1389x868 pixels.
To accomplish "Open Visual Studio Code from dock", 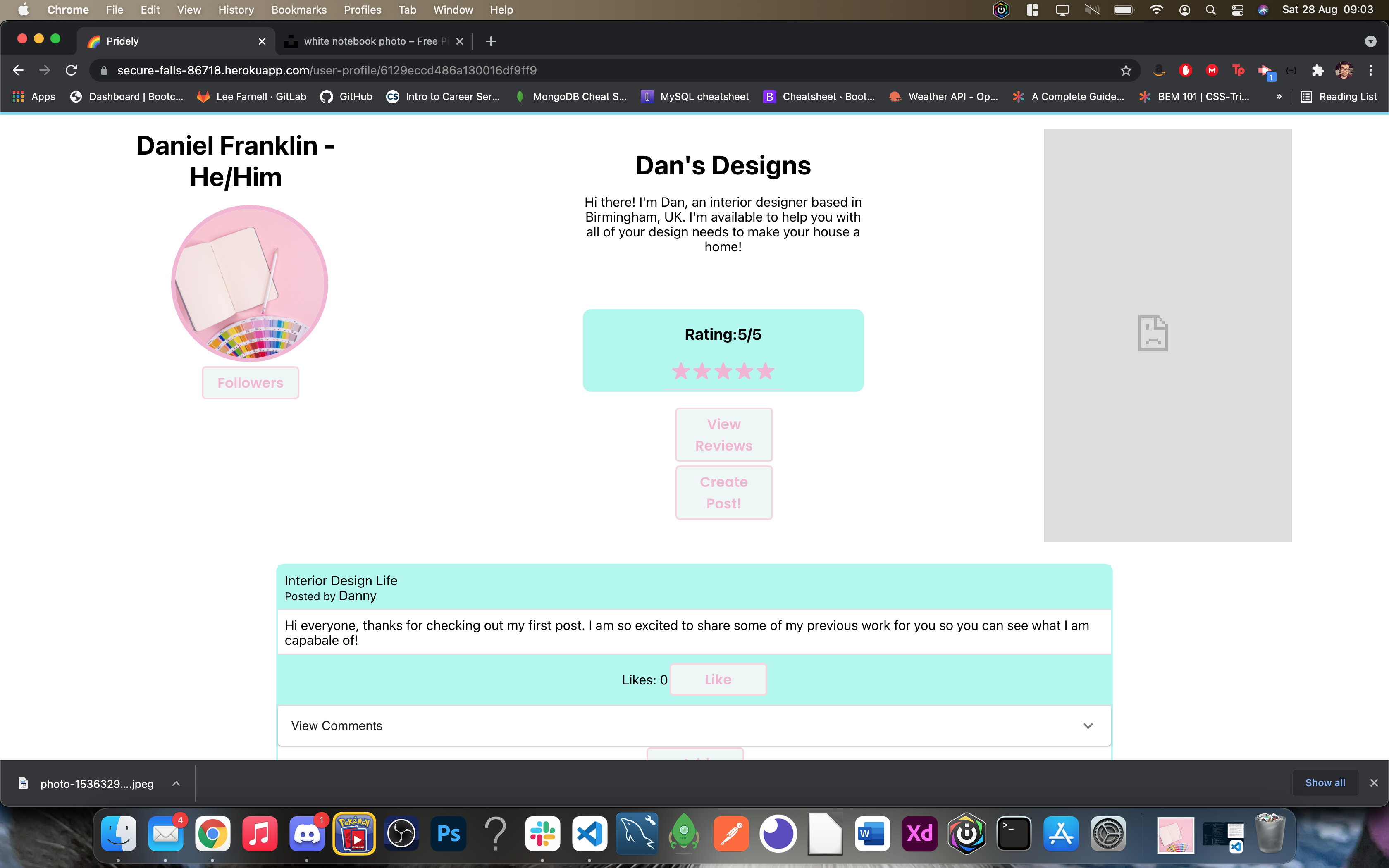I will tap(589, 834).
